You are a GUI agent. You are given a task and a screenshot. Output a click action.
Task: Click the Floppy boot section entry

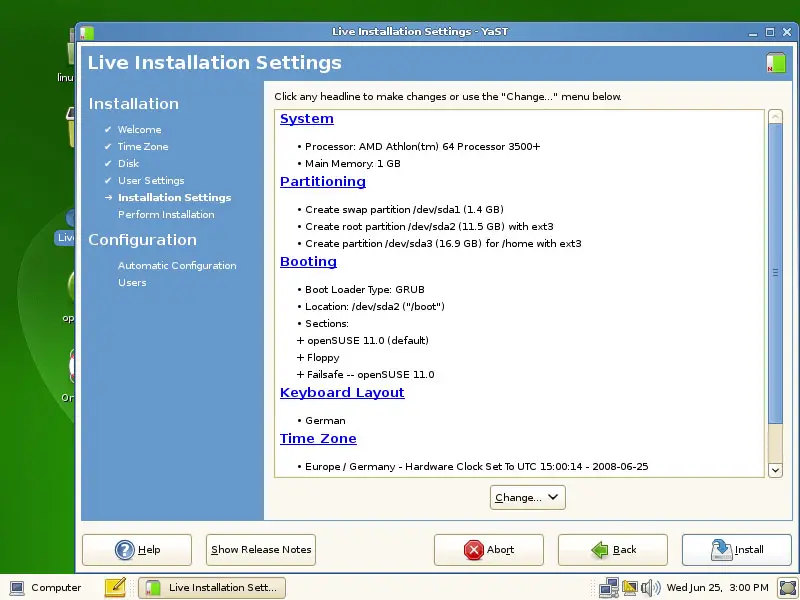click(x=318, y=358)
